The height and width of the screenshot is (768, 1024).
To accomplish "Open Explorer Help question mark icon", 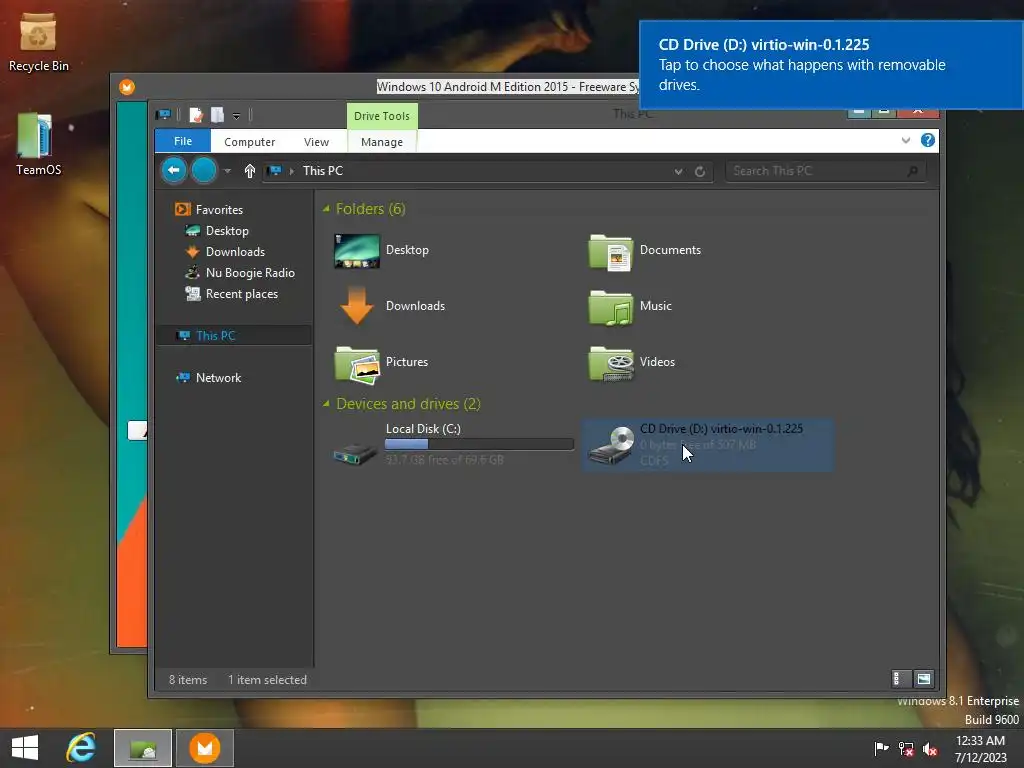I will coord(927,140).
